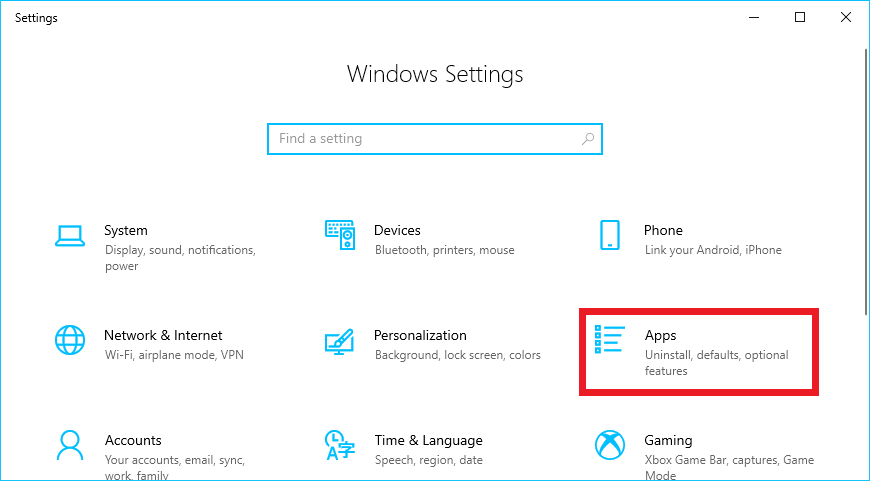Open the Network & Internet globe icon
This screenshot has width=870, height=481.
click(x=70, y=340)
